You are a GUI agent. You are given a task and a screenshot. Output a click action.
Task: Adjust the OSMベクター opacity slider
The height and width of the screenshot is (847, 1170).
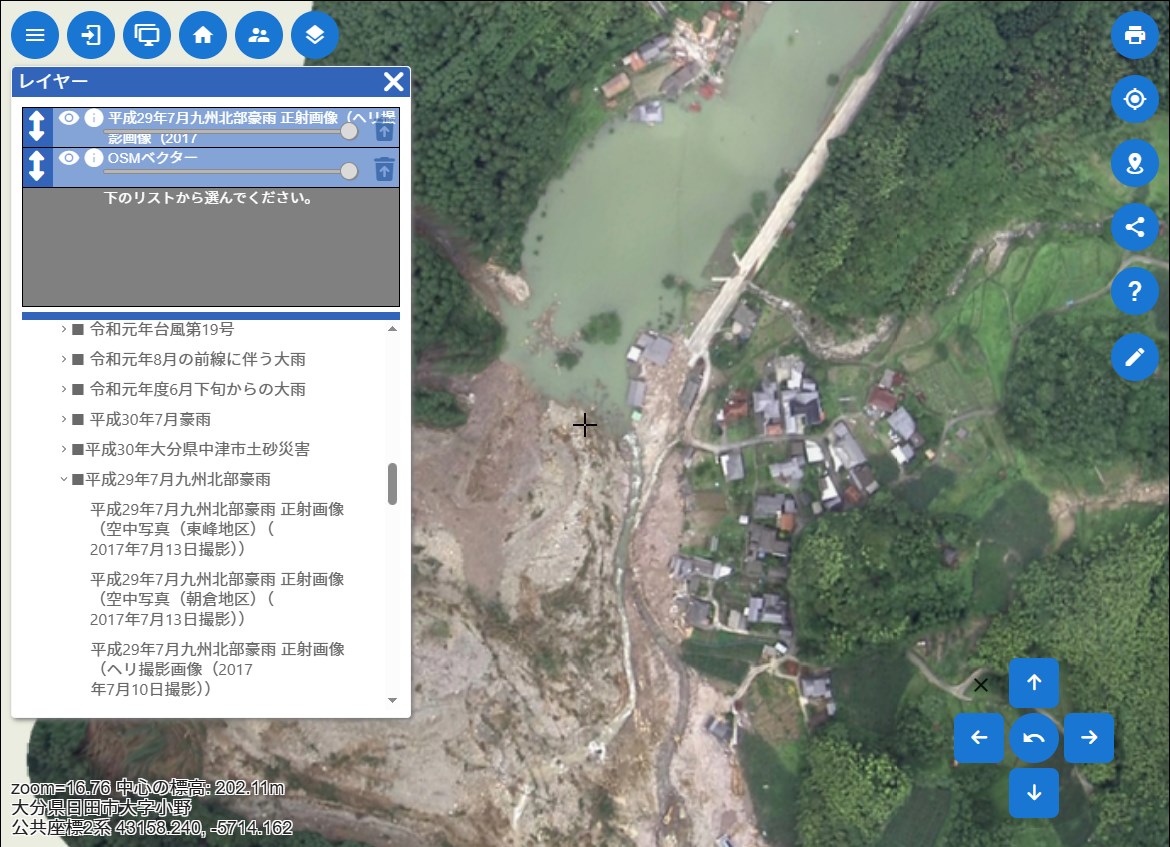pos(348,172)
